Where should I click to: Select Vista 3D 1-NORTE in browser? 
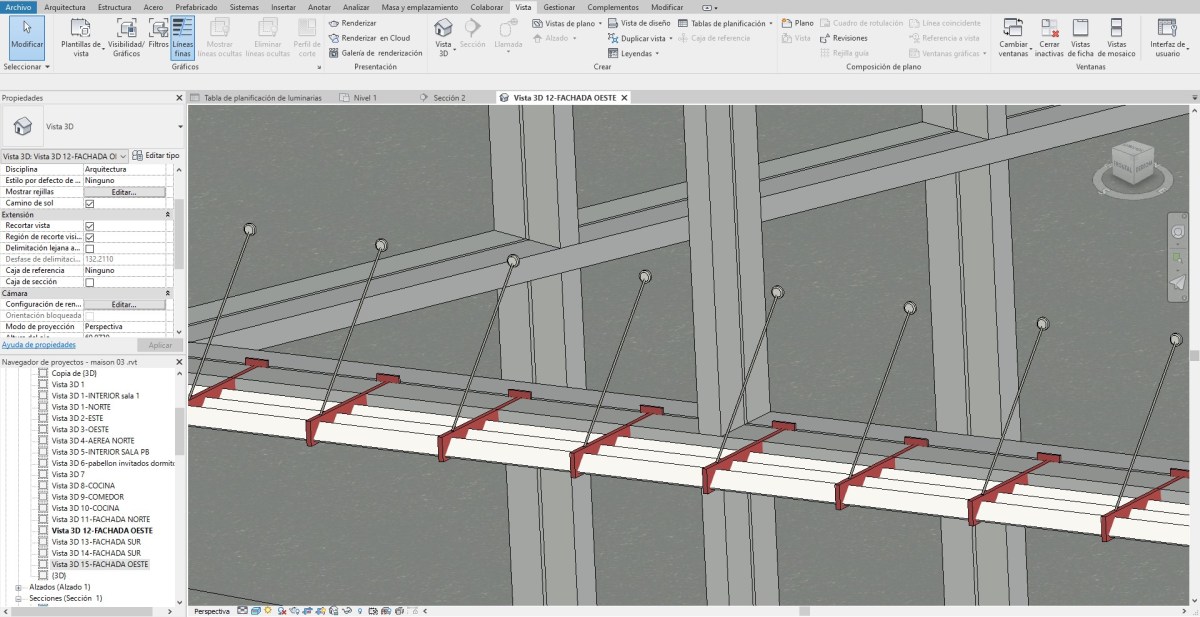tap(81, 407)
